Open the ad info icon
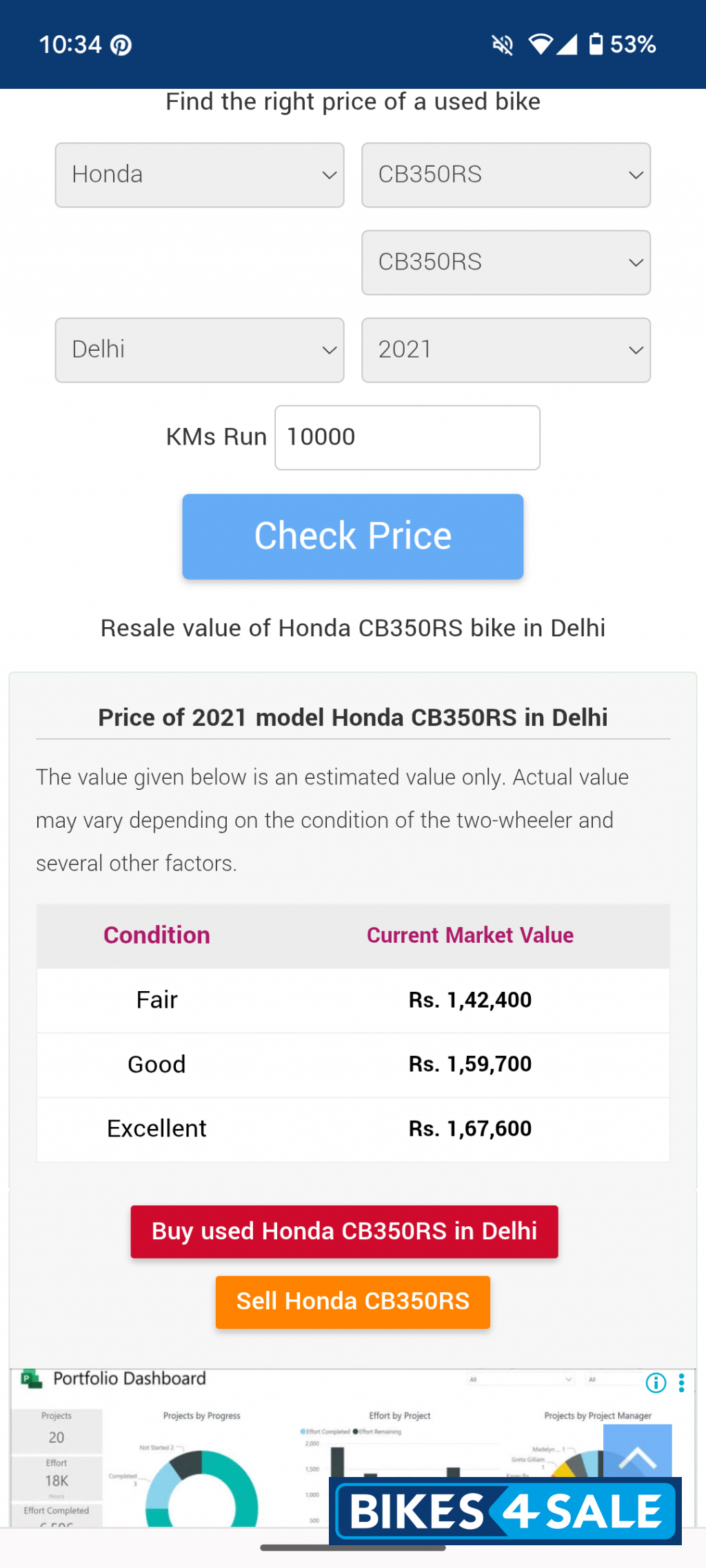 pos(656,1383)
